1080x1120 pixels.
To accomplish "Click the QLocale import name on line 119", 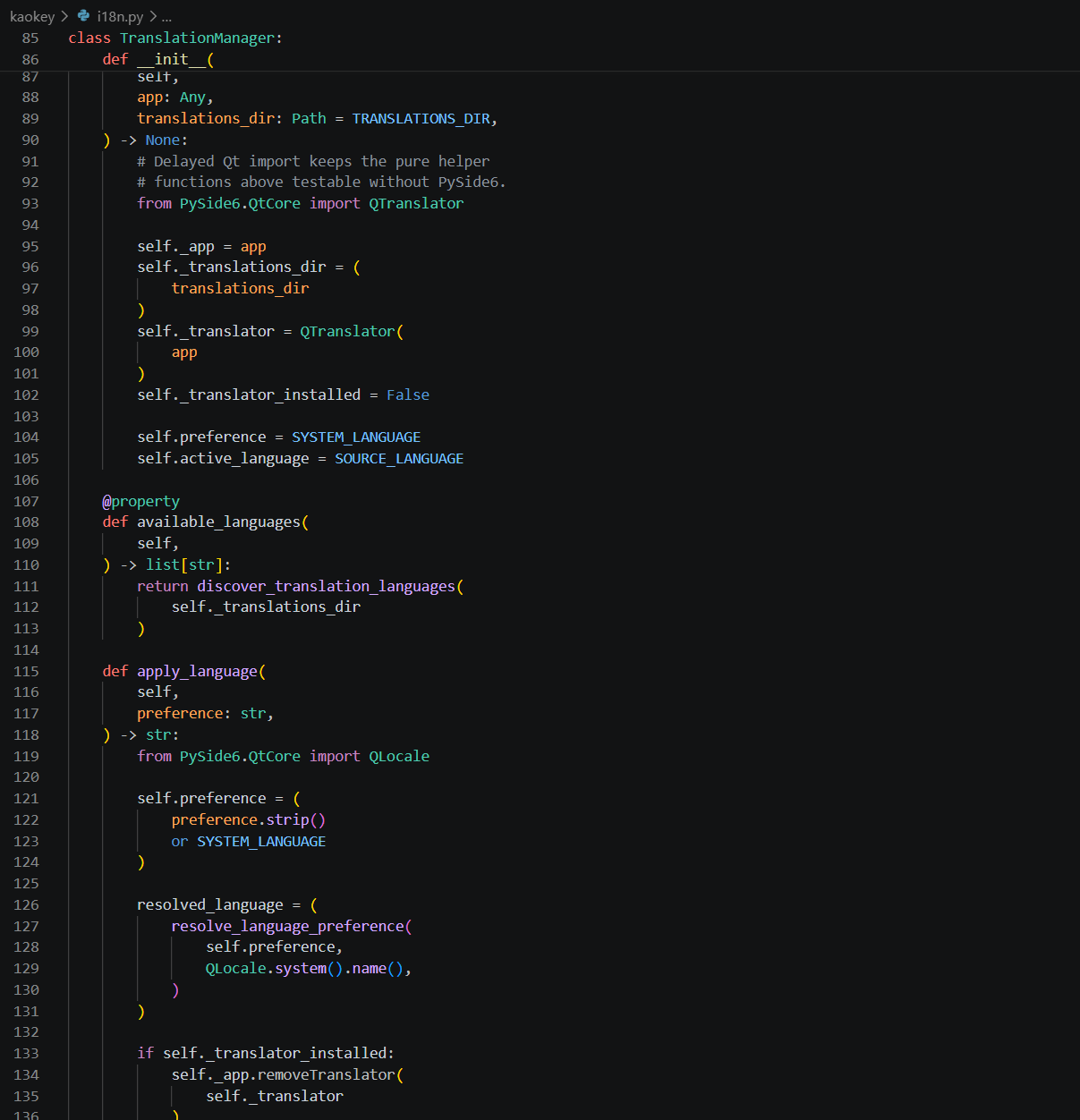I will pyautogui.click(x=399, y=756).
